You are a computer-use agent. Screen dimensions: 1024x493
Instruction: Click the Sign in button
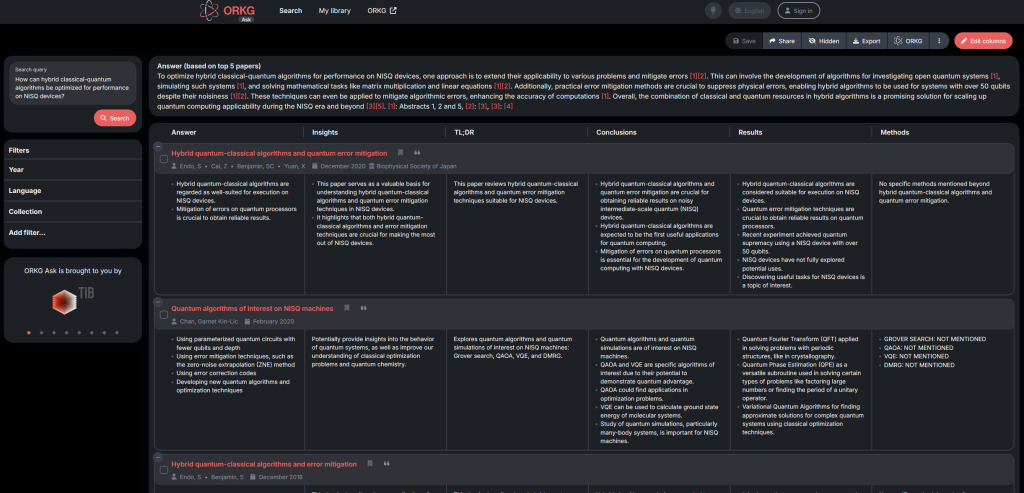[798, 10]
